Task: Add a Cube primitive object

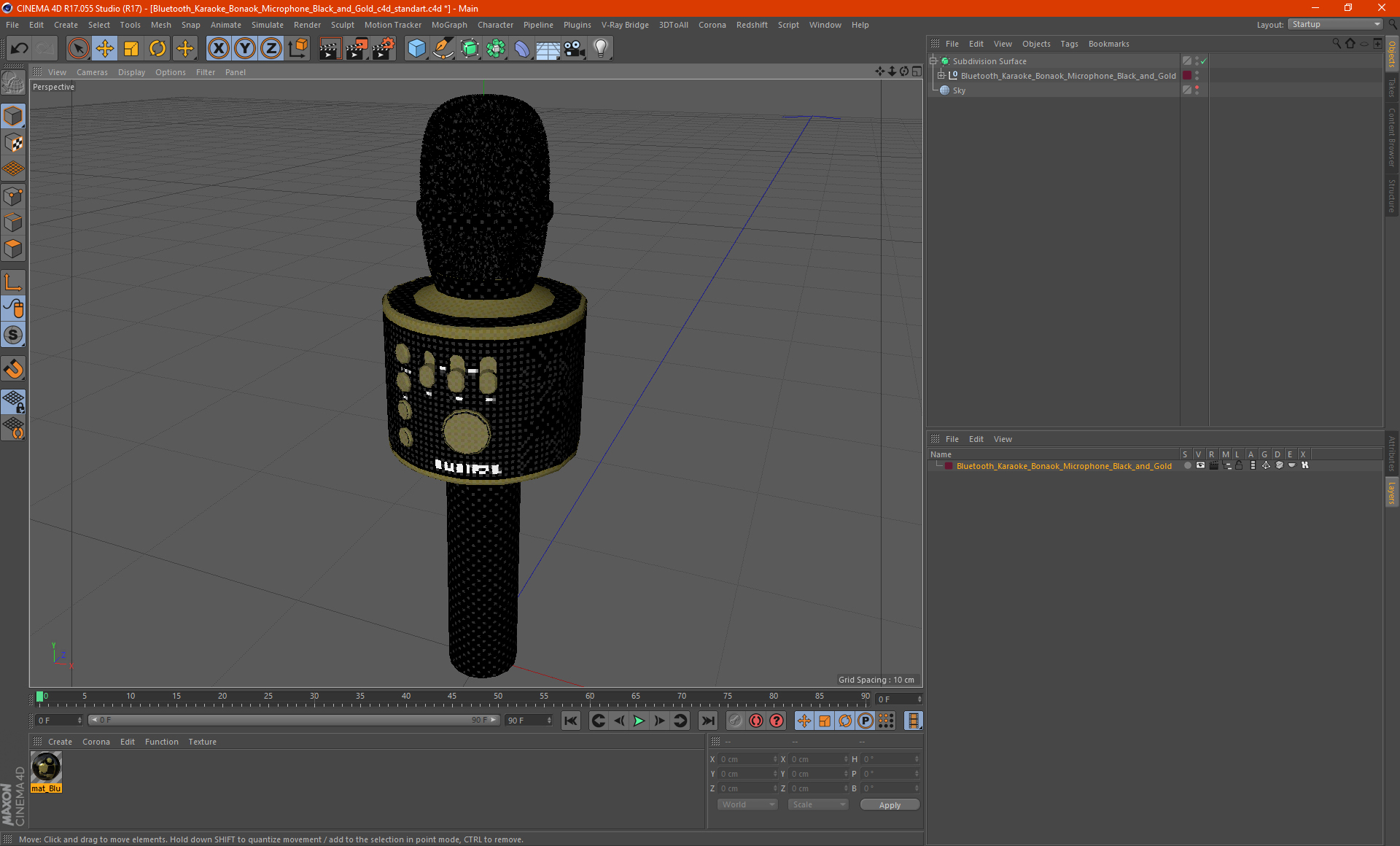Action: [416, 48]
